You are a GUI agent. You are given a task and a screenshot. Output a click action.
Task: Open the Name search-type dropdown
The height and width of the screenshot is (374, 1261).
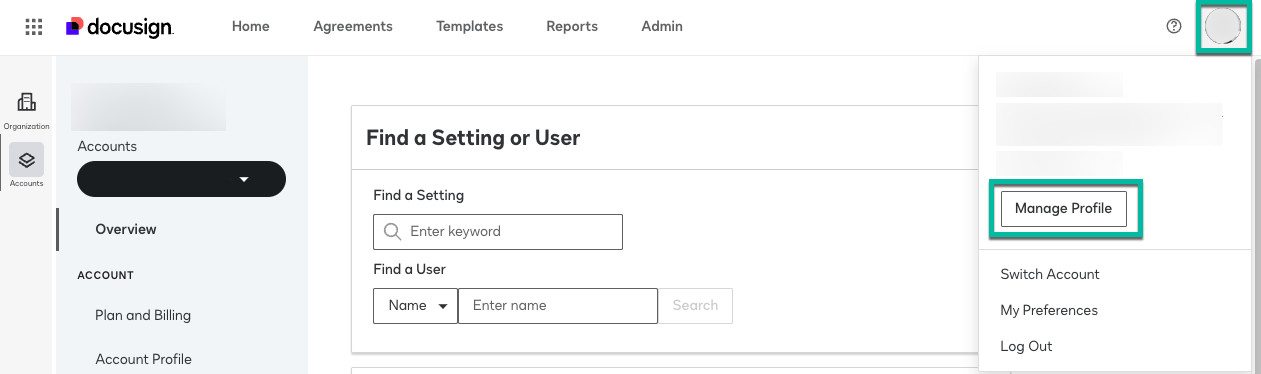coord(415,306)
